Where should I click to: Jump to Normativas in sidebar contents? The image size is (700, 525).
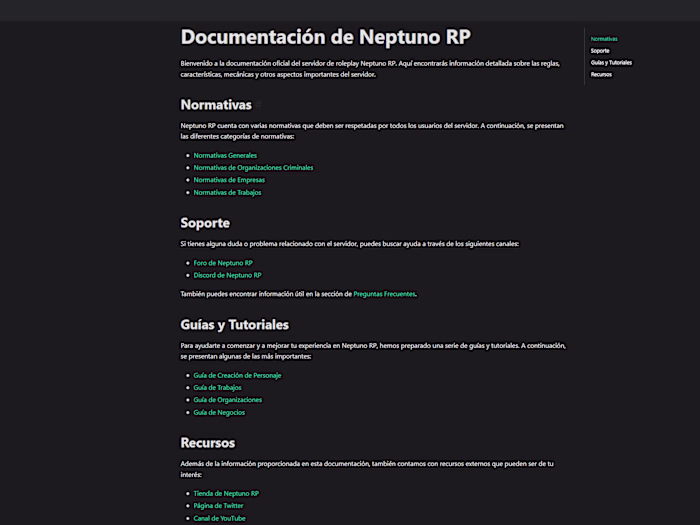(604, 39)
